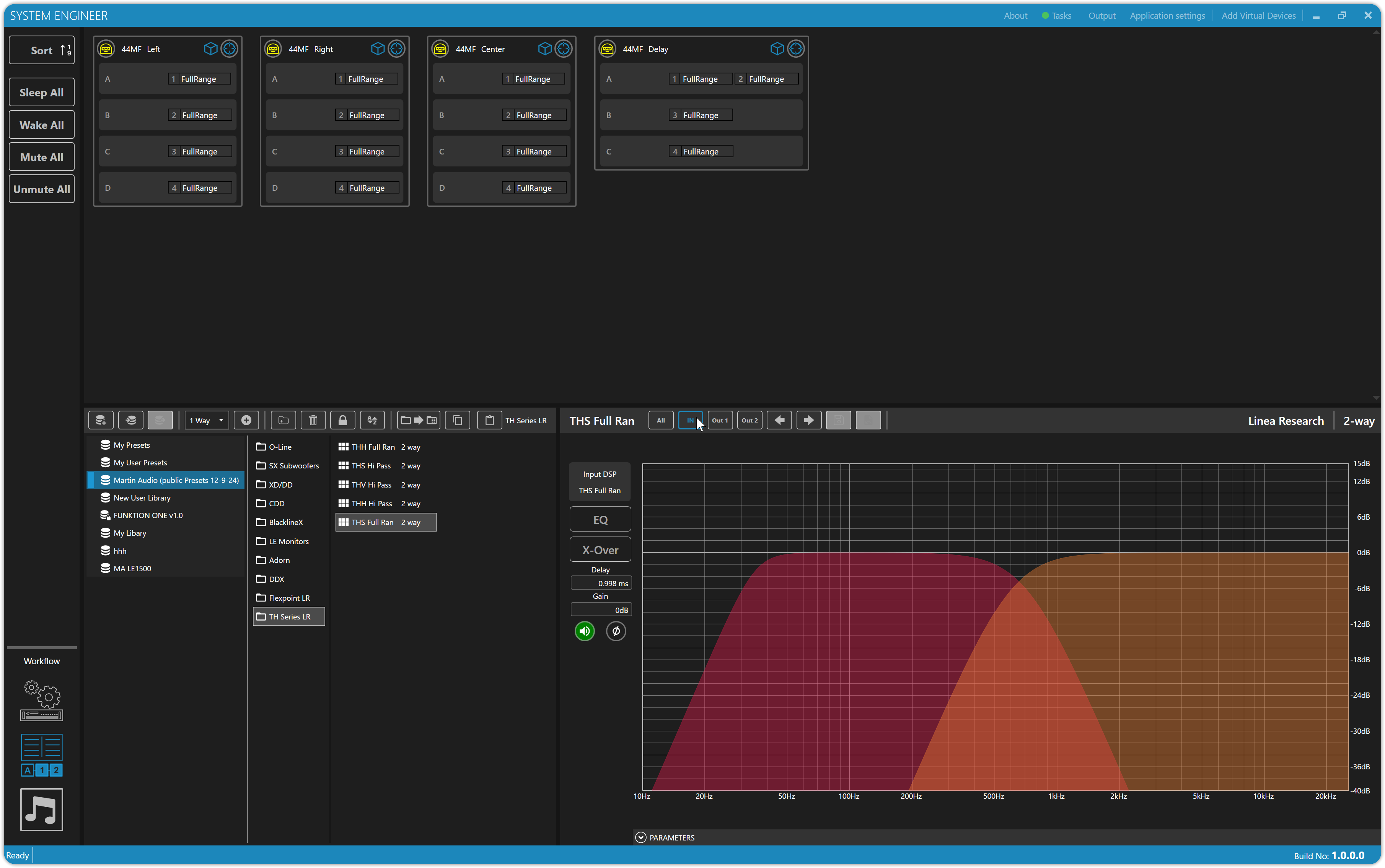Select the THS Full Ran 2 way preset
1385x868 pixels.
click(386, 522)
